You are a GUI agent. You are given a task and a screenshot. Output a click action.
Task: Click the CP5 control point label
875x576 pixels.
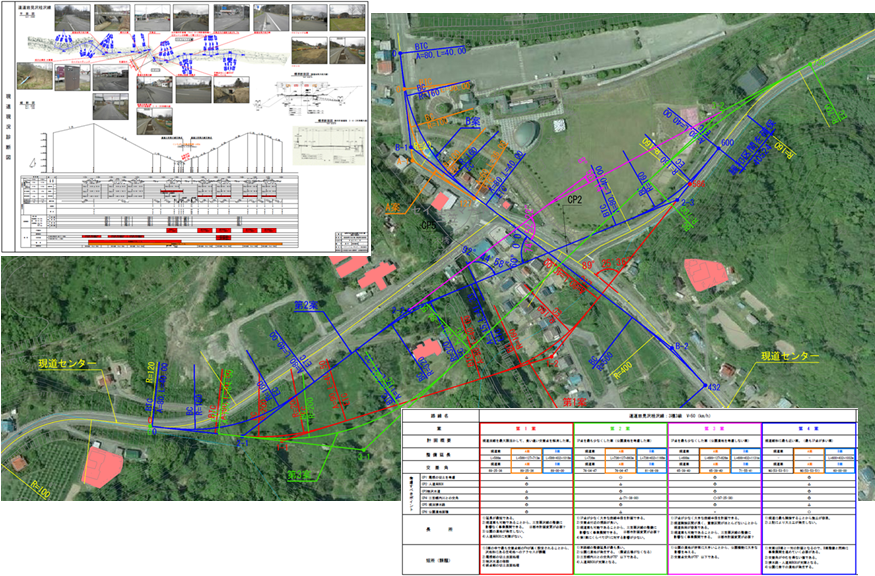pyautogui.click(x=430, y=225)
